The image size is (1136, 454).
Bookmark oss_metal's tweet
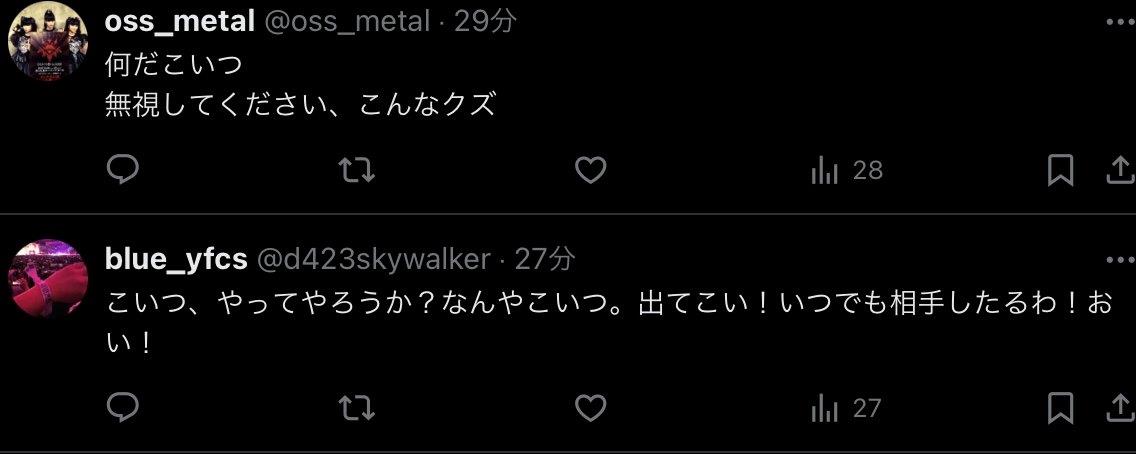[x=1060, y=171]
